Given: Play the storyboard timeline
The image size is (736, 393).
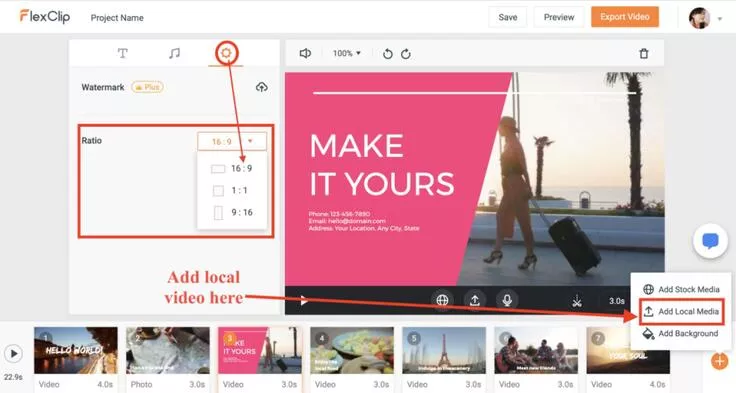Looking at the screenshot, I should (14, 354).
